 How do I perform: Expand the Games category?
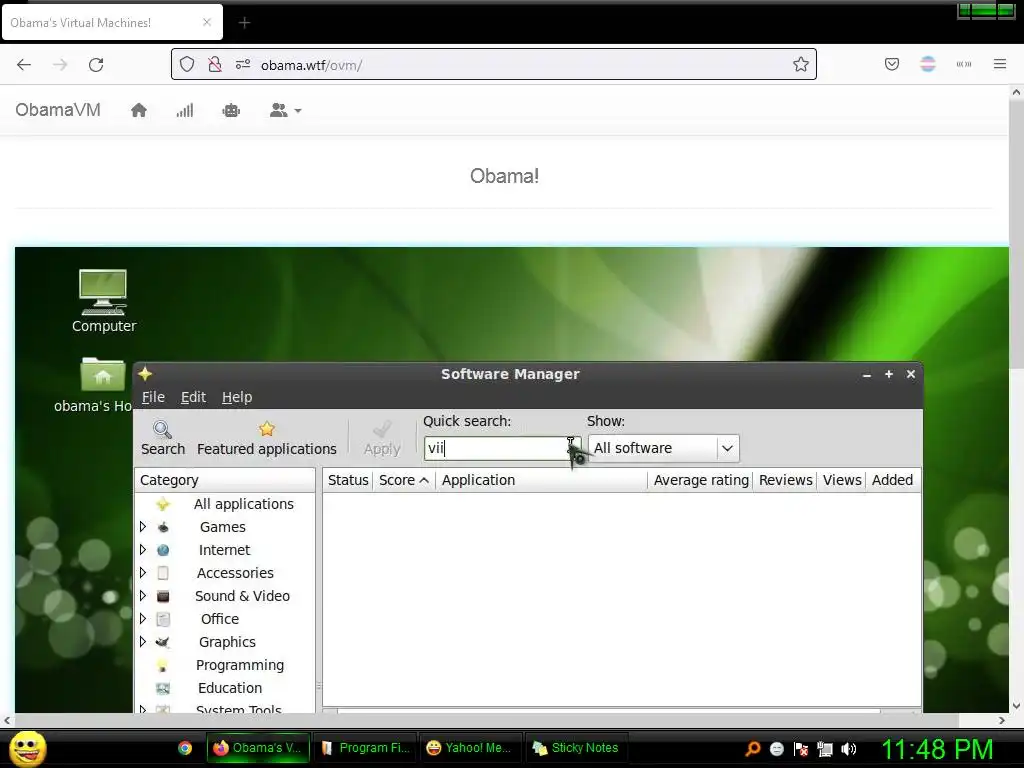pyautogui.click(x=142, y=526)
